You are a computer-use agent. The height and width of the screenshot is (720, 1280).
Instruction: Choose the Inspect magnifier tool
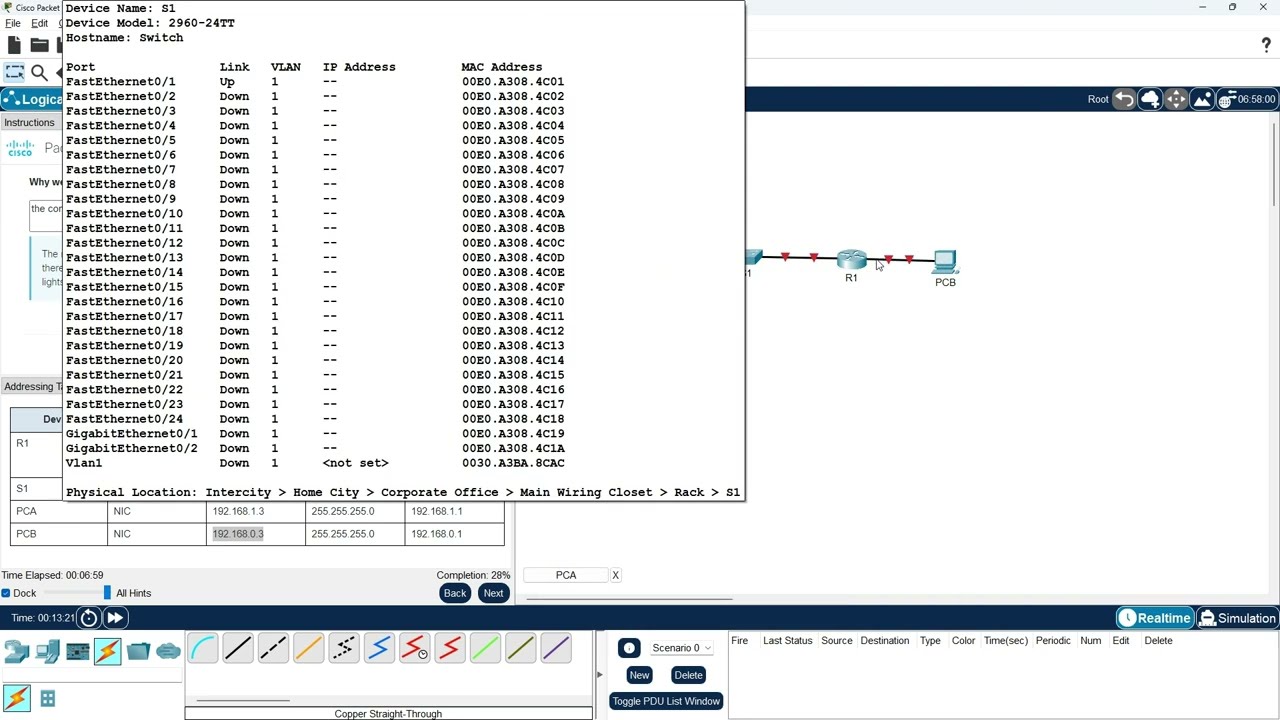coord(39,72)
